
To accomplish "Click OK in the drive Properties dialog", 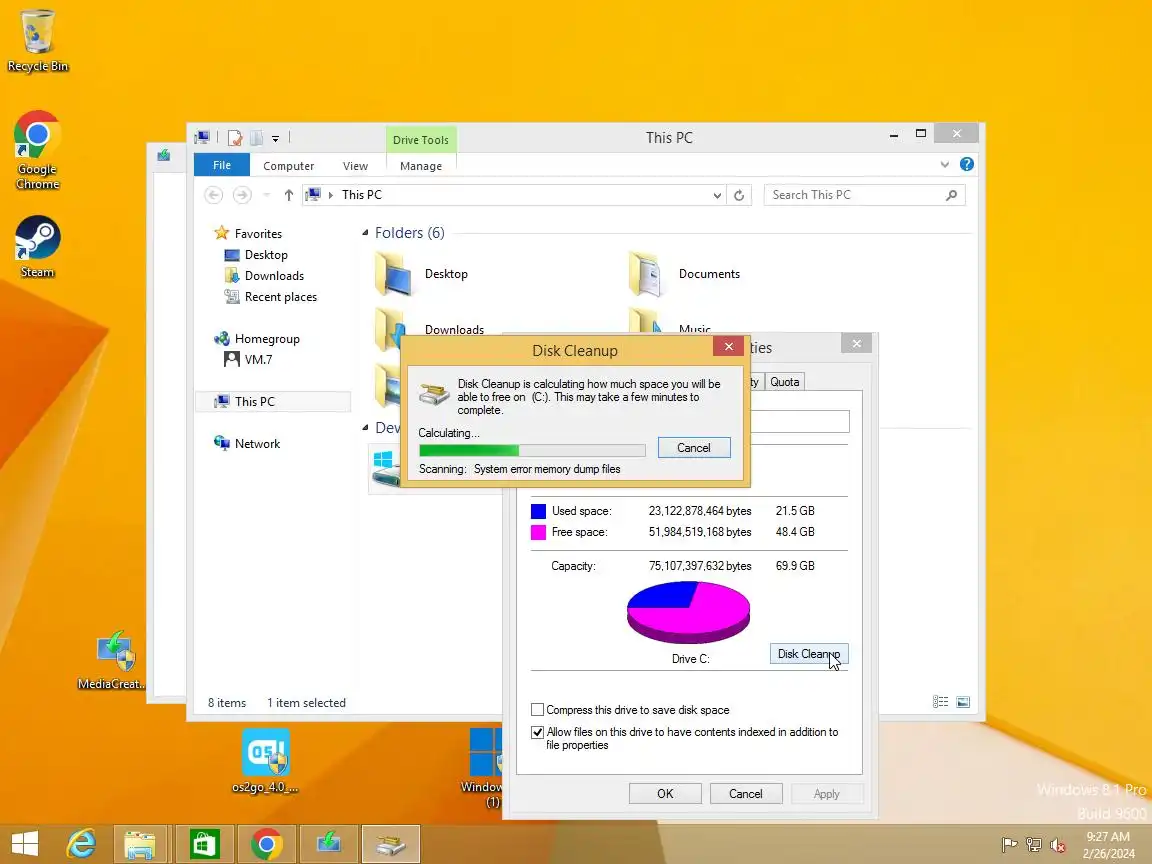I will click(x=665, y=793).
